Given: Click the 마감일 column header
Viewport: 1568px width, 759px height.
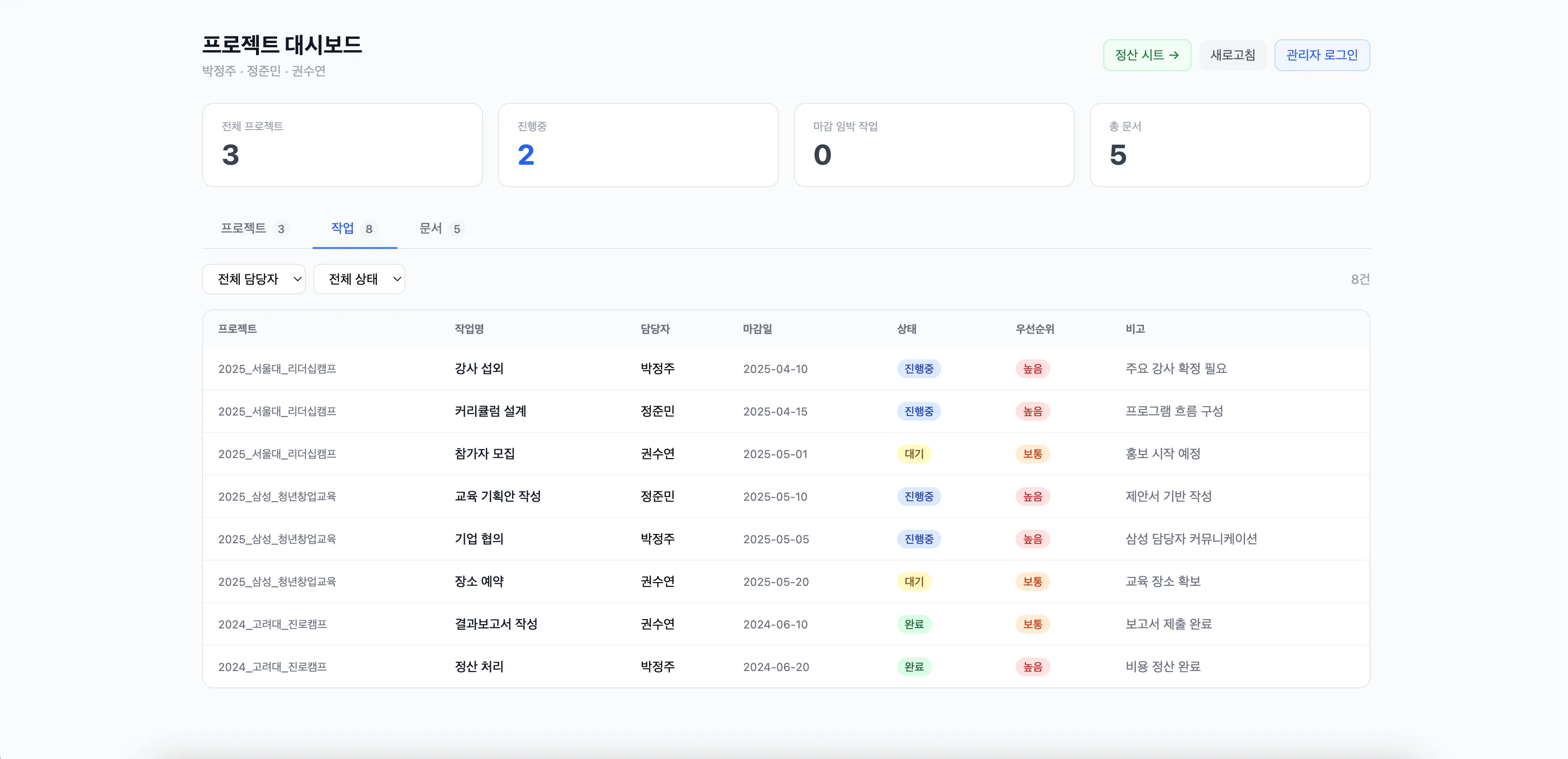Looking at the screenshot, I should [x=757, y=329].
